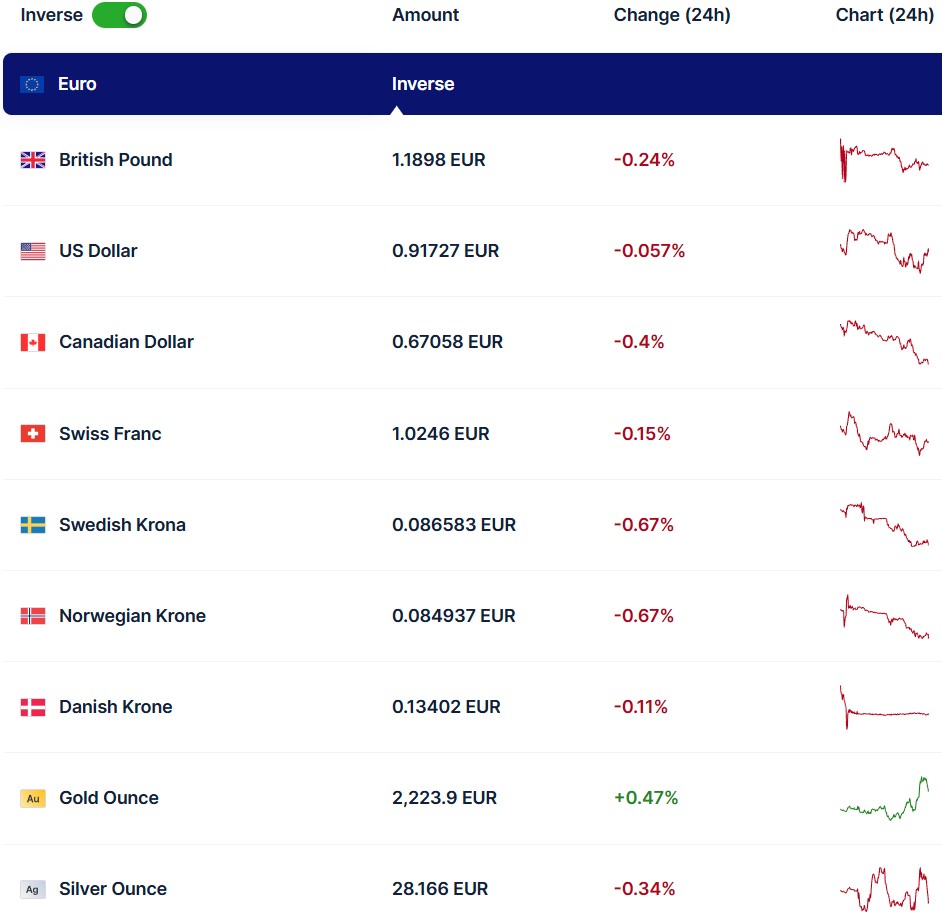Click the Swiss Franc flag icon
Screen dimensions: 942x913
pyautogui.click(x=33, y=434)
